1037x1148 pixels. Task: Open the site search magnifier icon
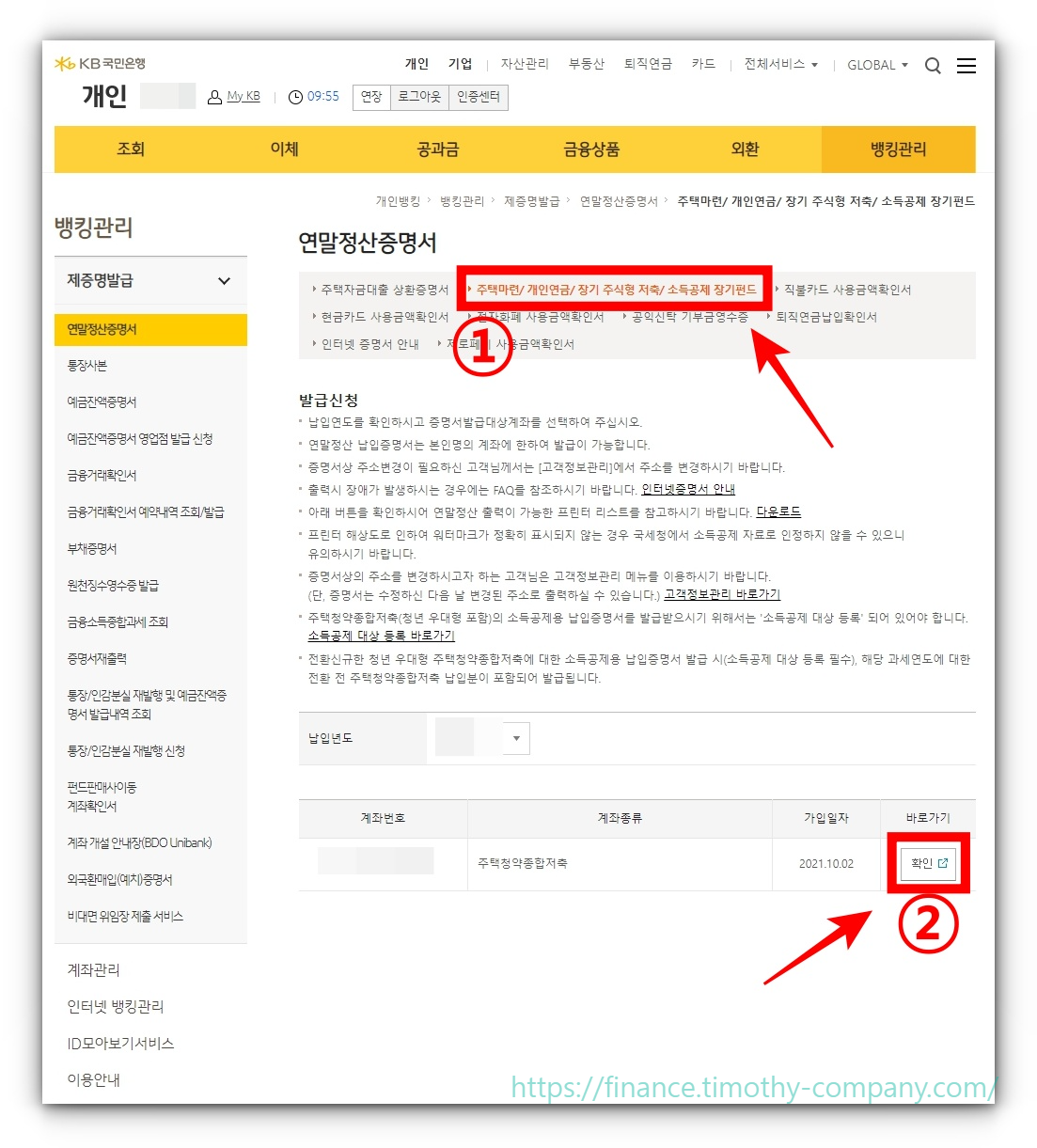tap(932, 65)
